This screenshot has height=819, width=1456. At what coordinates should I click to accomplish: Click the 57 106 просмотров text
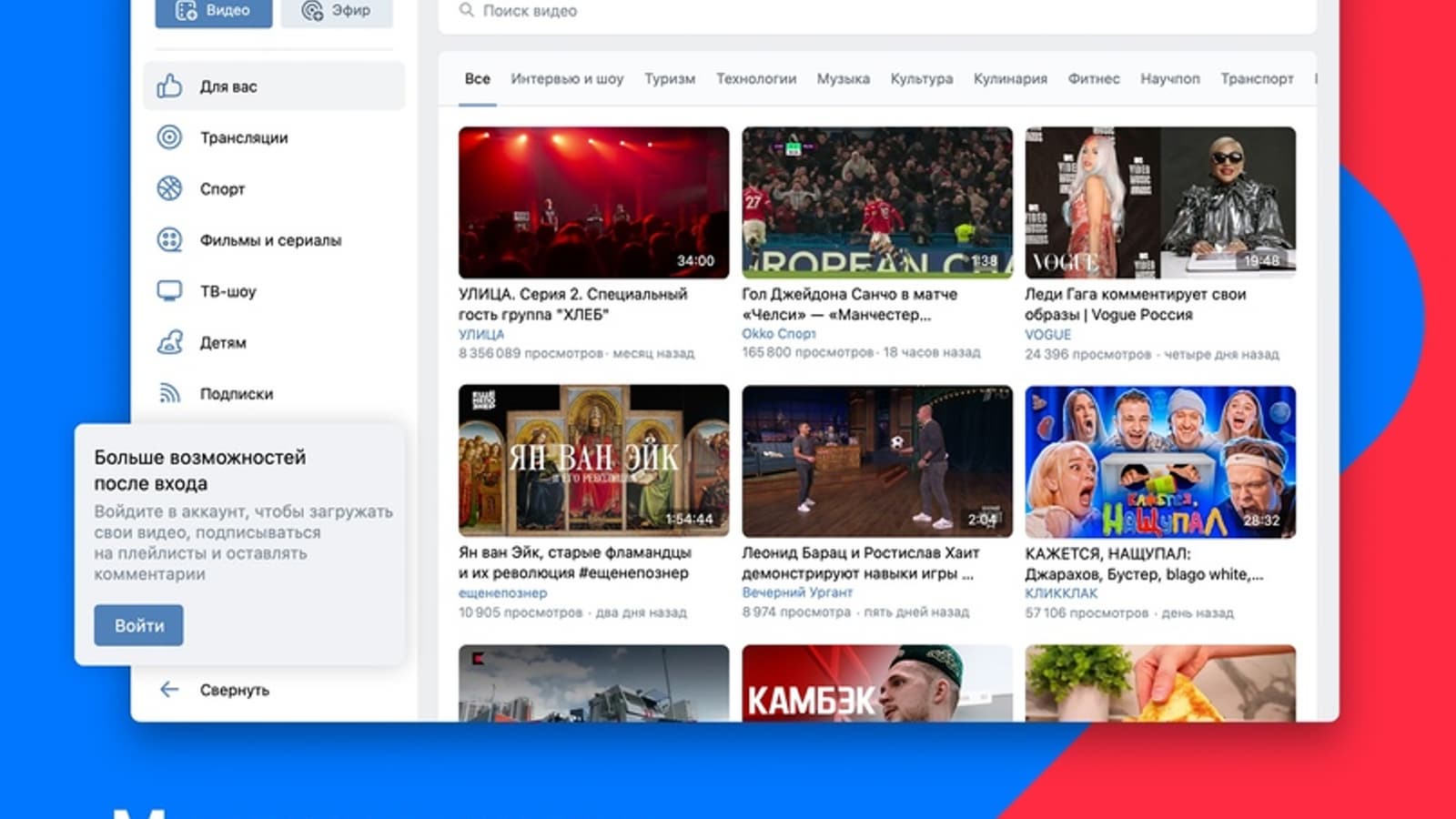click(1087, 613)
